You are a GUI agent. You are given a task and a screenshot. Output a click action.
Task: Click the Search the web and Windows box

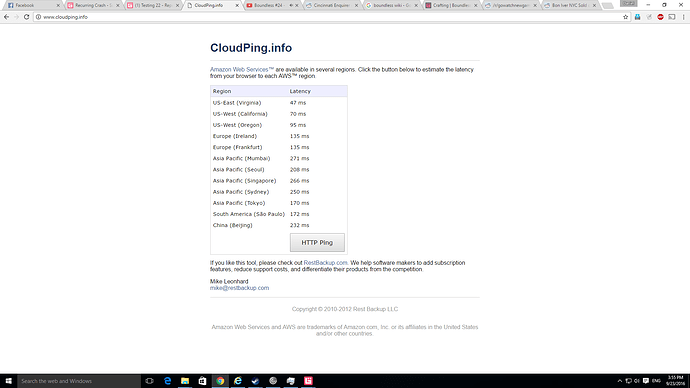[79, 381]
